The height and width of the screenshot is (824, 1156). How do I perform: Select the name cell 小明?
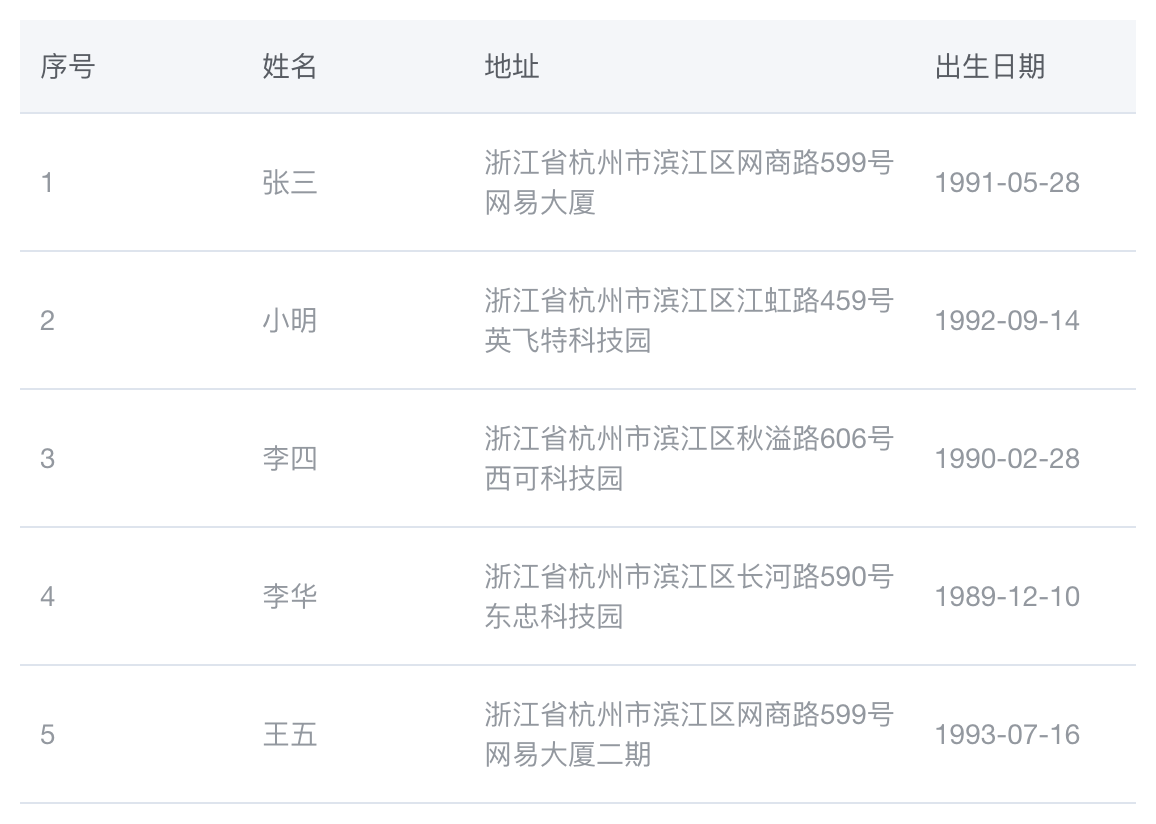click(x=290, y=321)
